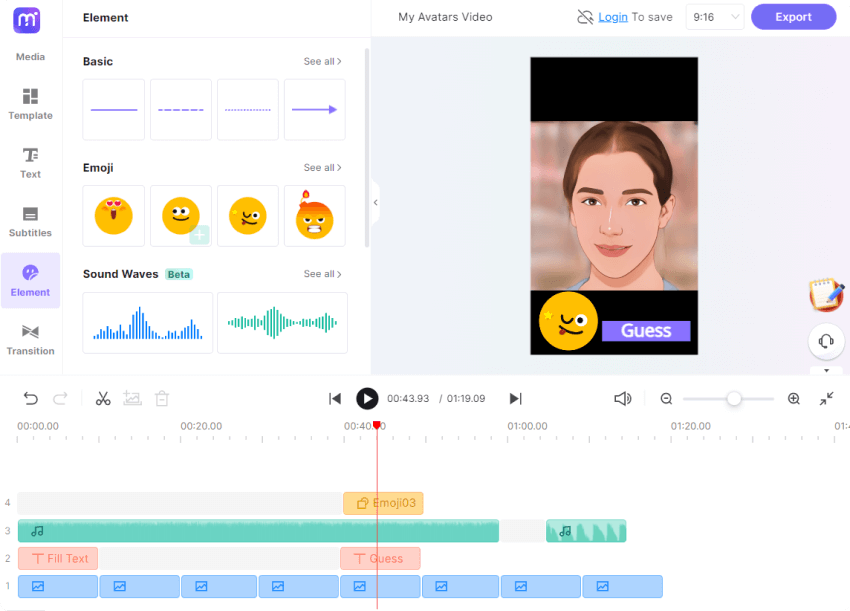Click the Login link
850x611 pixels.
[x=613, y=17]
